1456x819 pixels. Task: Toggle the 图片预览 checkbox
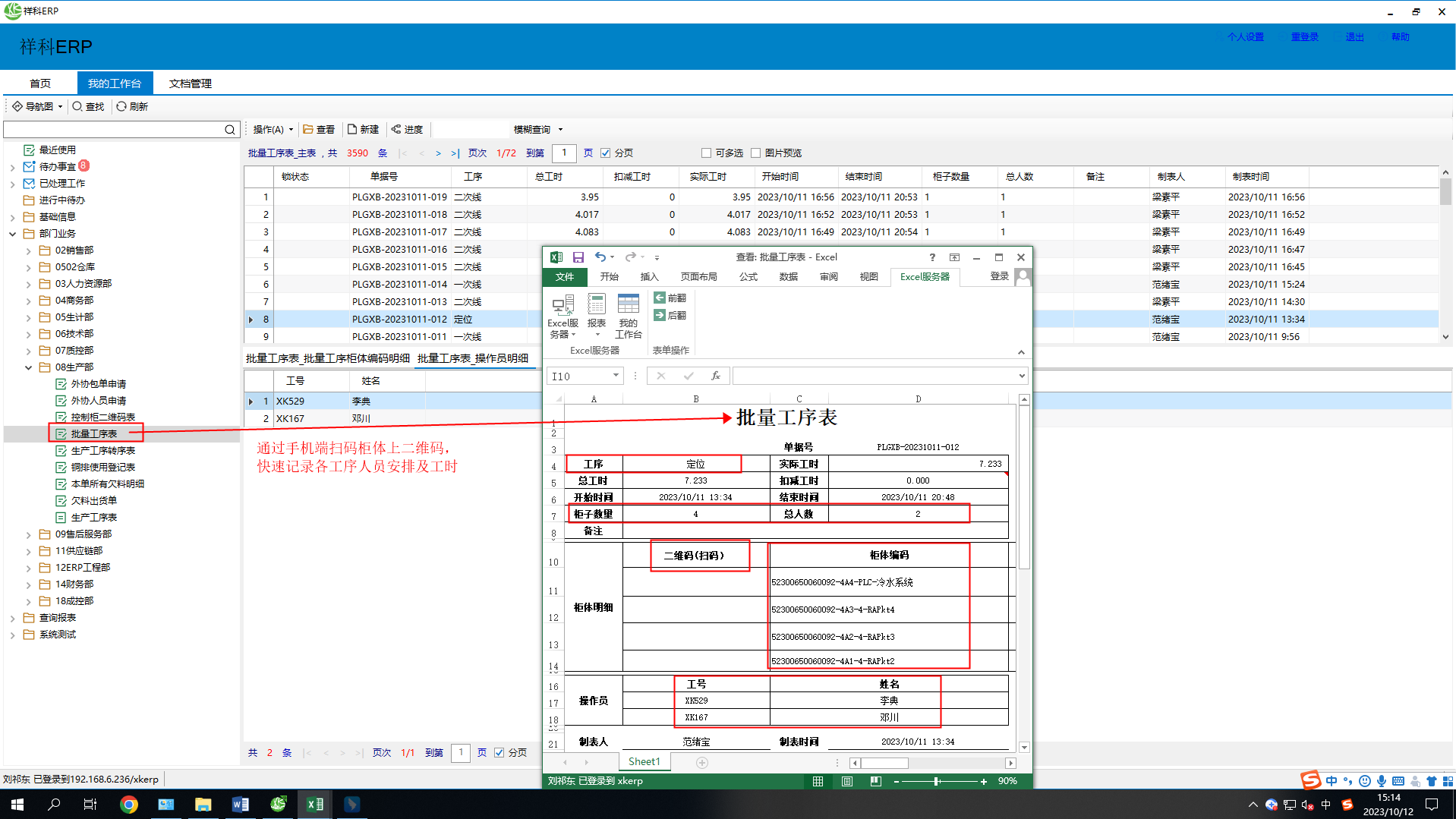coord(755,153)
